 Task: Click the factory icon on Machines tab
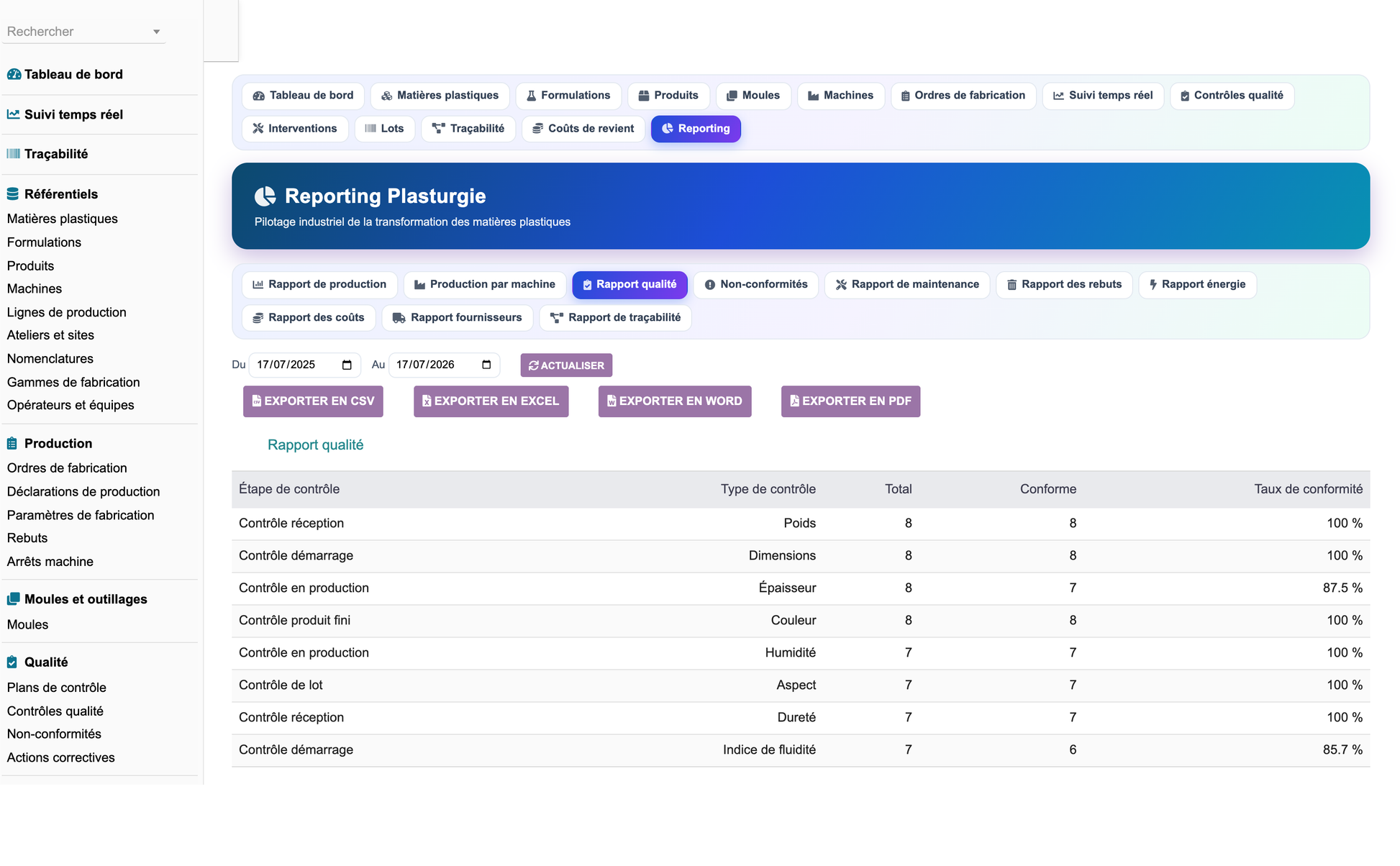click(814, 96)
